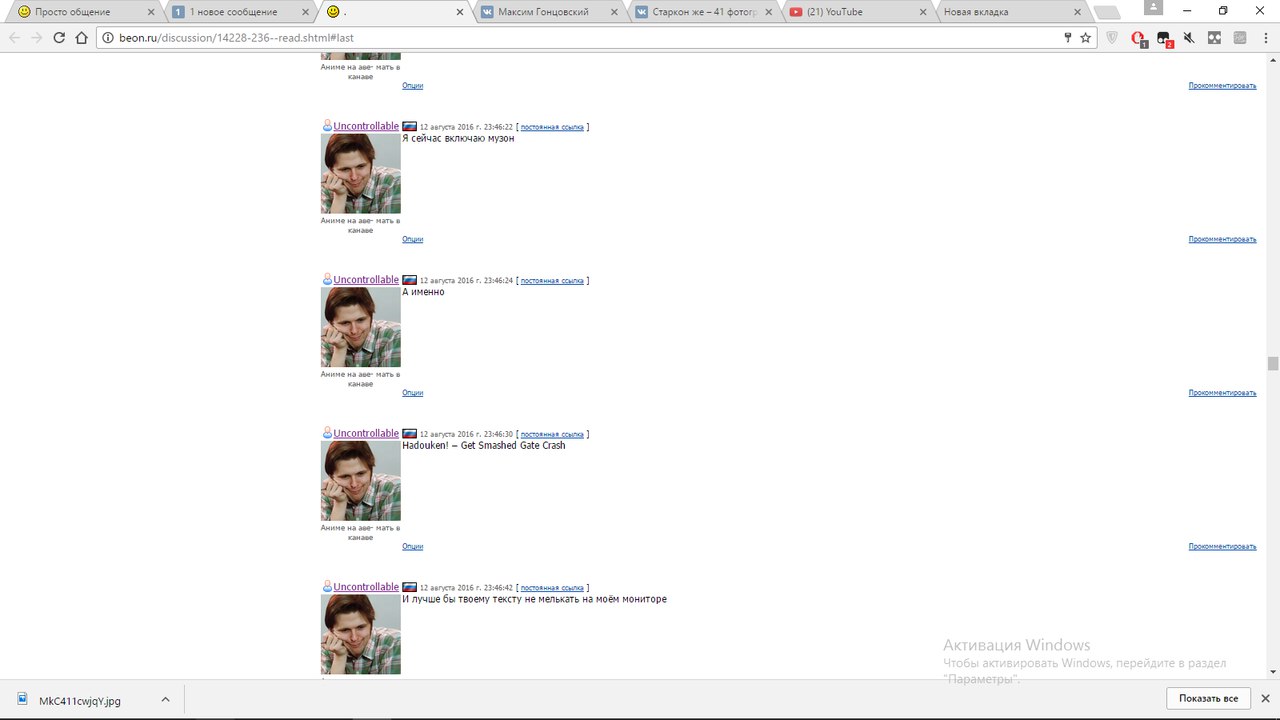Open Chrome's three-dot menu

(x=1265, y=38)
